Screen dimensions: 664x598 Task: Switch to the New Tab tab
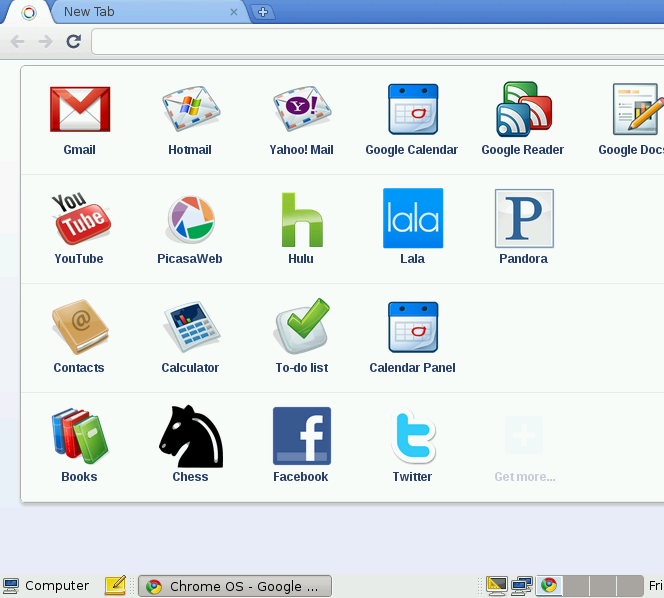click(x=150, y=12)
